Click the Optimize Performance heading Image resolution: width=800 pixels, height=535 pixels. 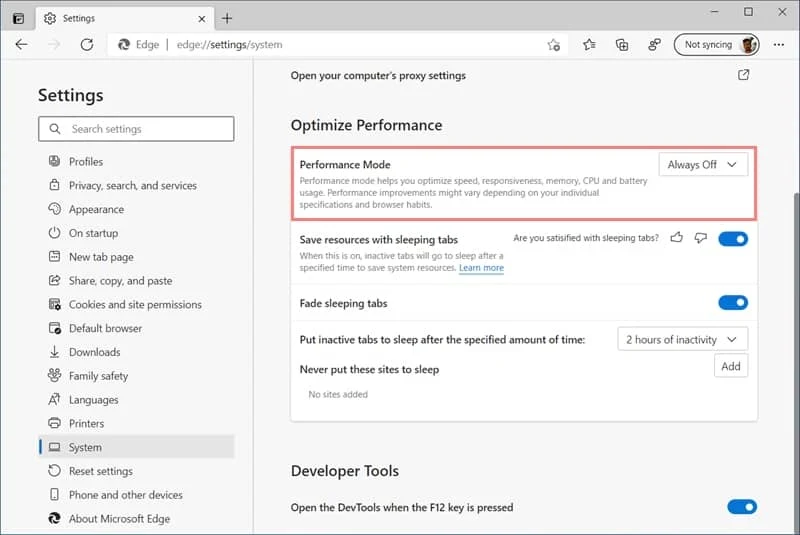pos(366,125)
